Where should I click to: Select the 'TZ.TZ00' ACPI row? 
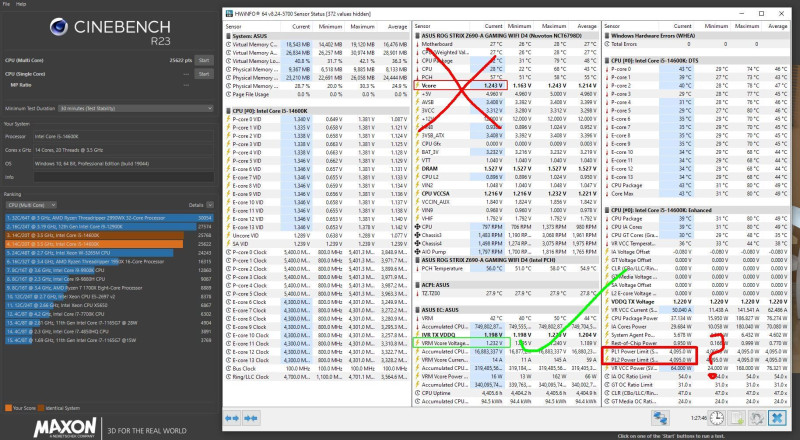(x=506, y=294)
